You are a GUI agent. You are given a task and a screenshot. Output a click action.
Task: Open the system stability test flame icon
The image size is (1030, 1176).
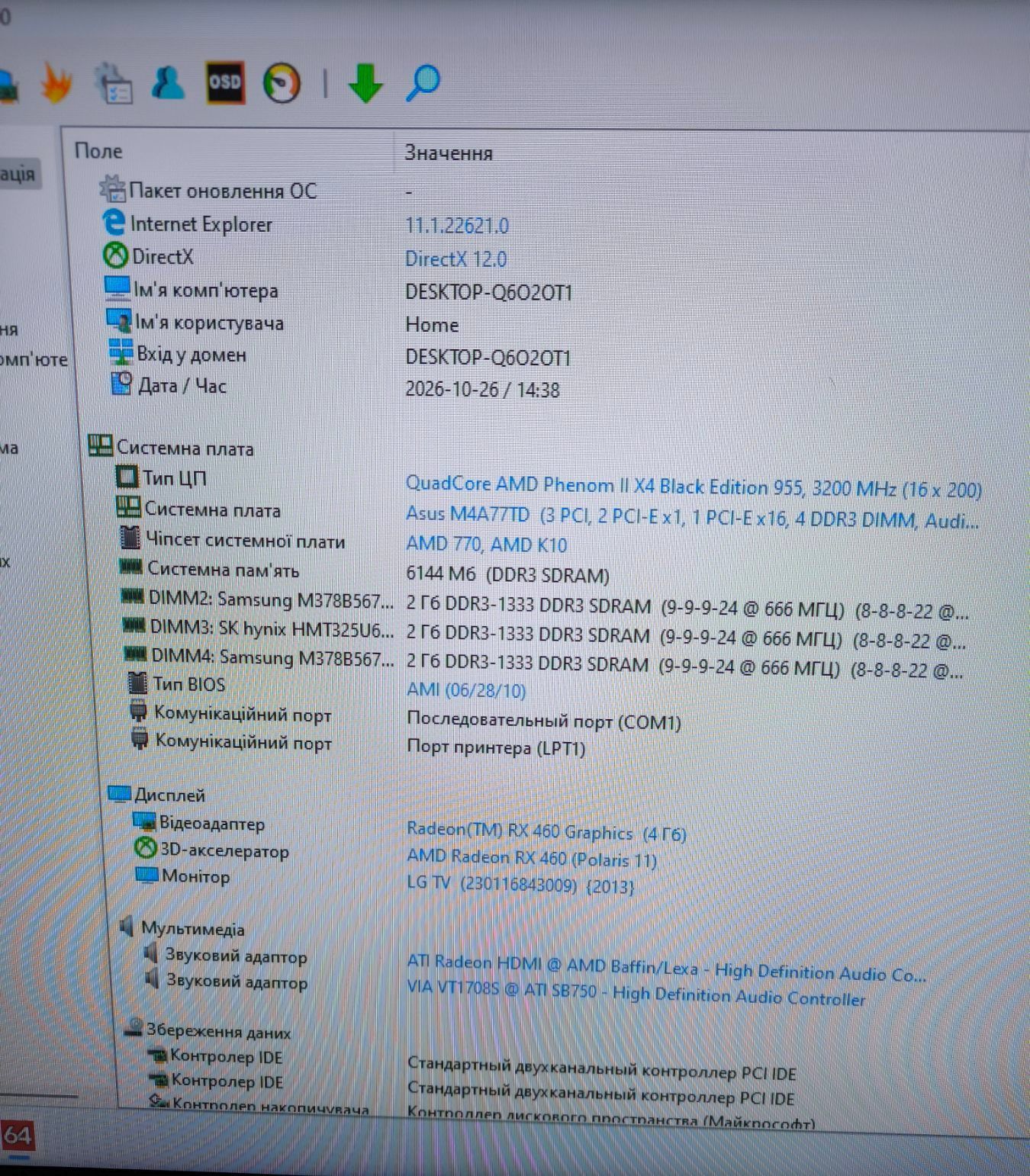[x=56, y=82]
